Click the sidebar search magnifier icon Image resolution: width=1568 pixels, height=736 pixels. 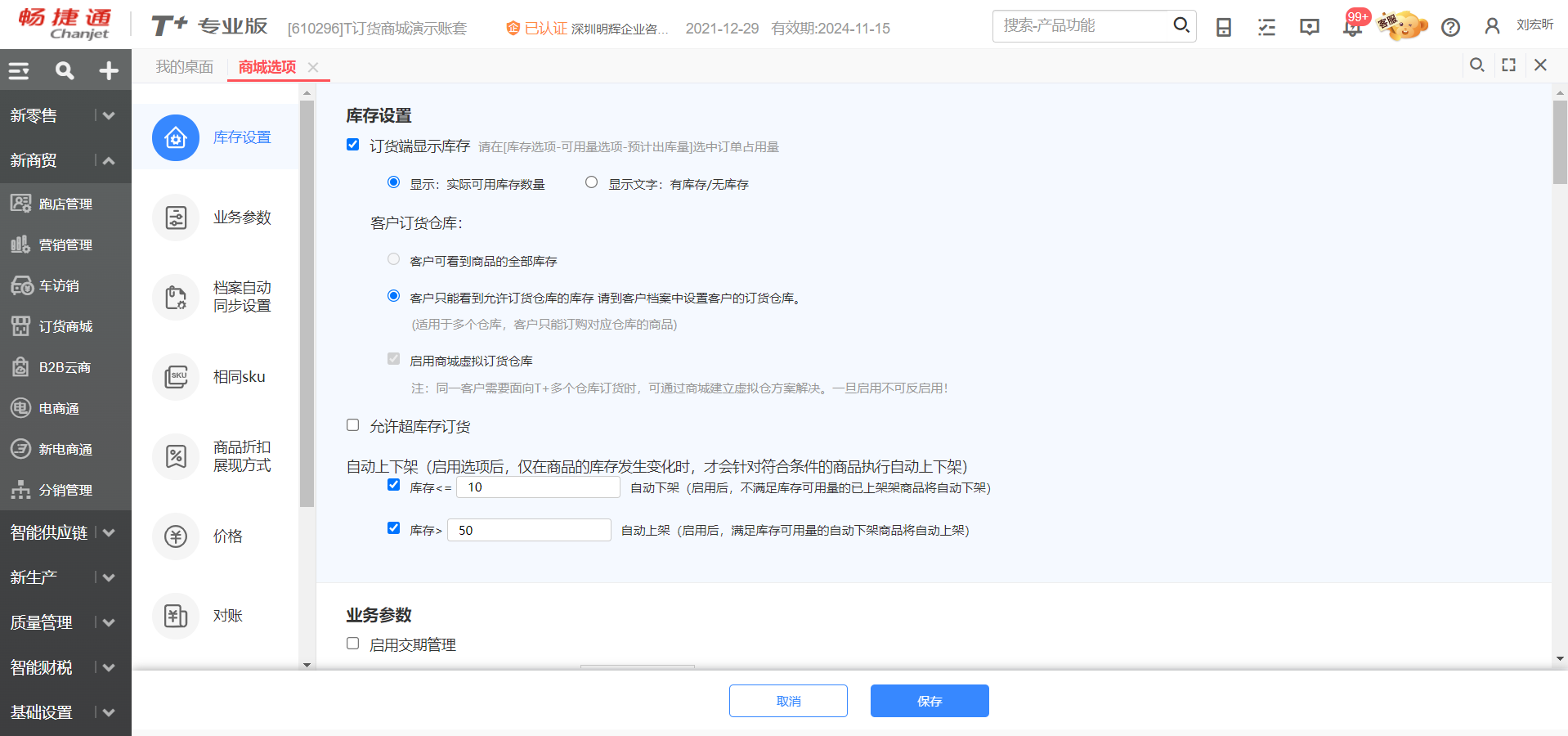65,71
